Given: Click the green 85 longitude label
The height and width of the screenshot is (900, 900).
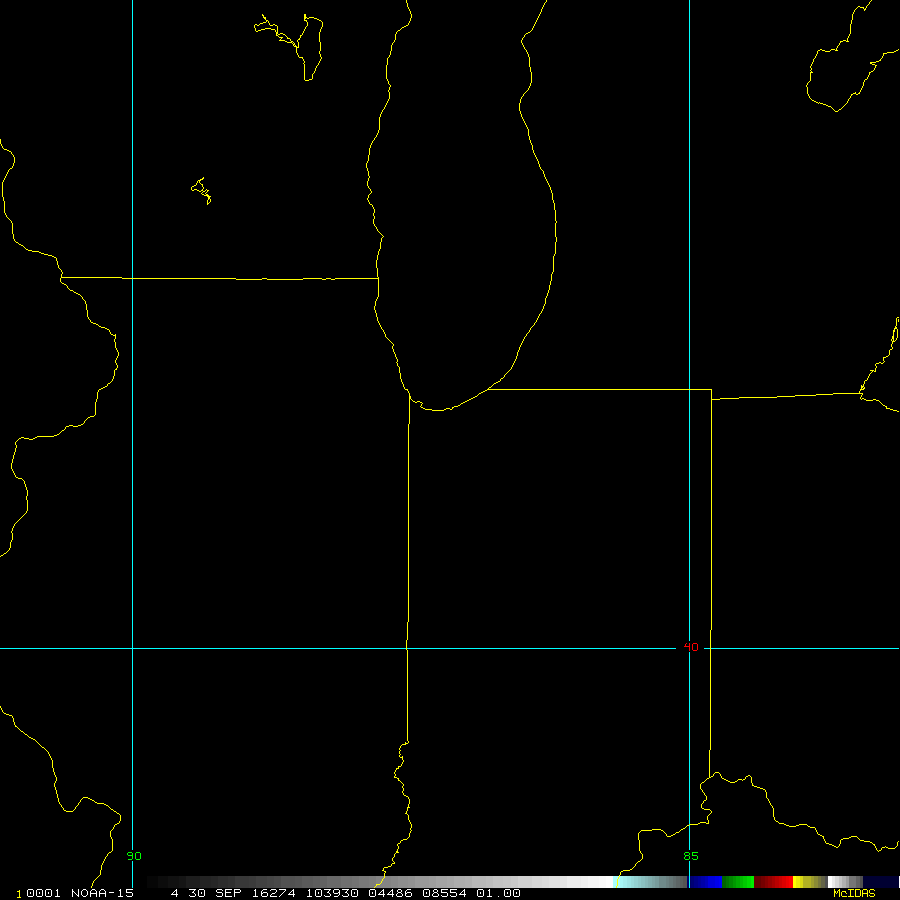Looking at the screenshot, I should coord(691,856).
